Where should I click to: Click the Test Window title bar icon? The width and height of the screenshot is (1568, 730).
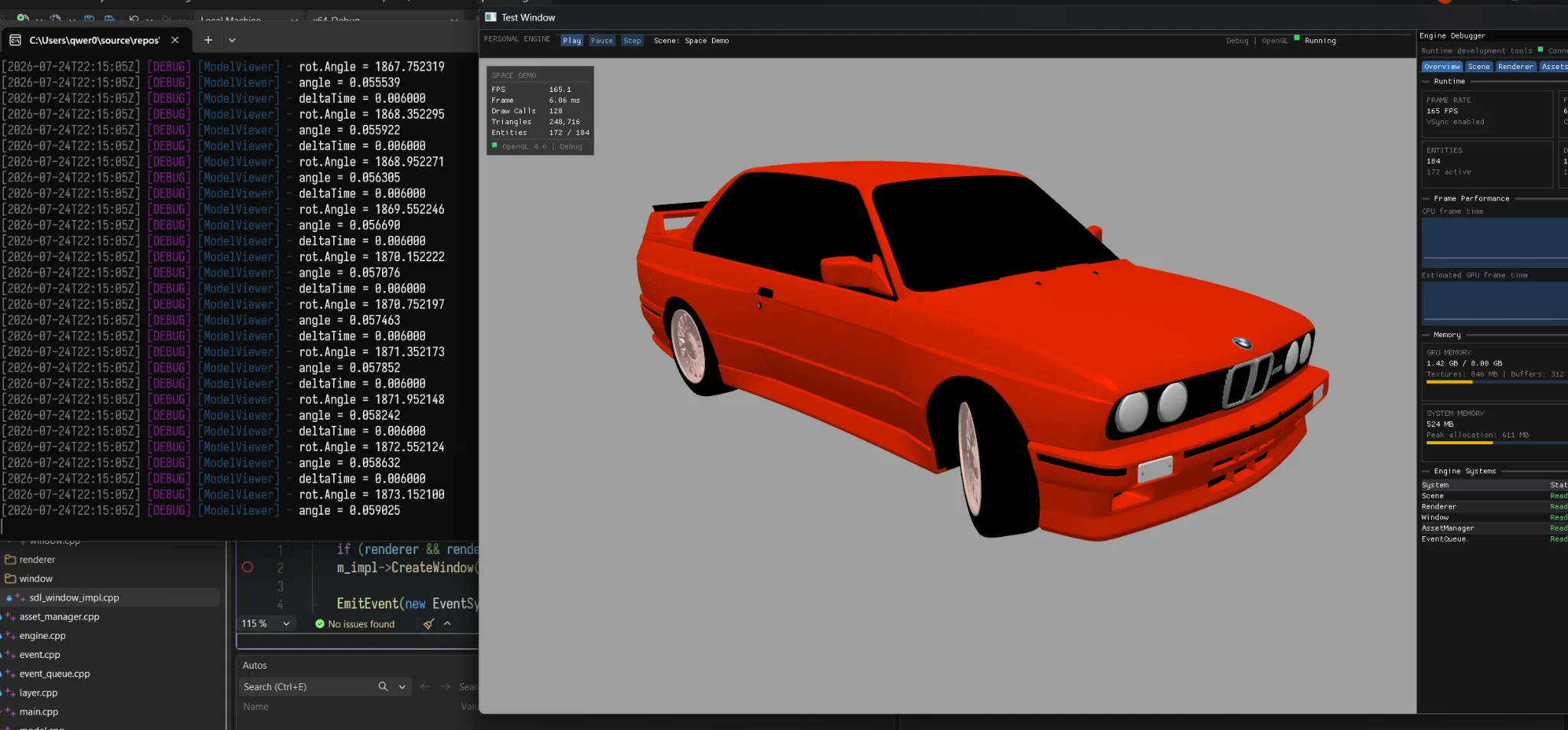tap(491, 17)
